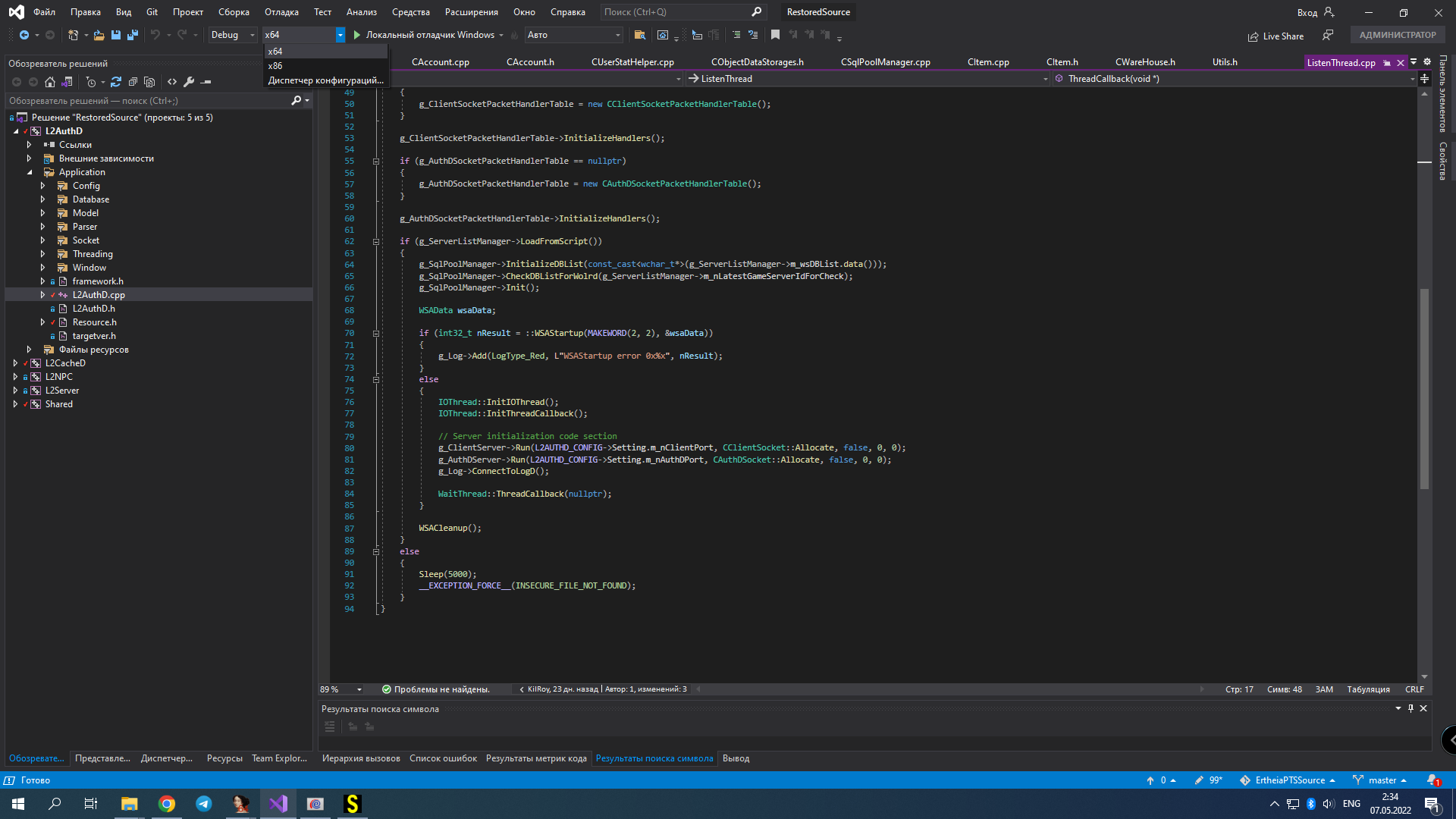Click the Save All icon
Image resolution: width=1456 pixels, height=819 pixels.
(133, 35)
